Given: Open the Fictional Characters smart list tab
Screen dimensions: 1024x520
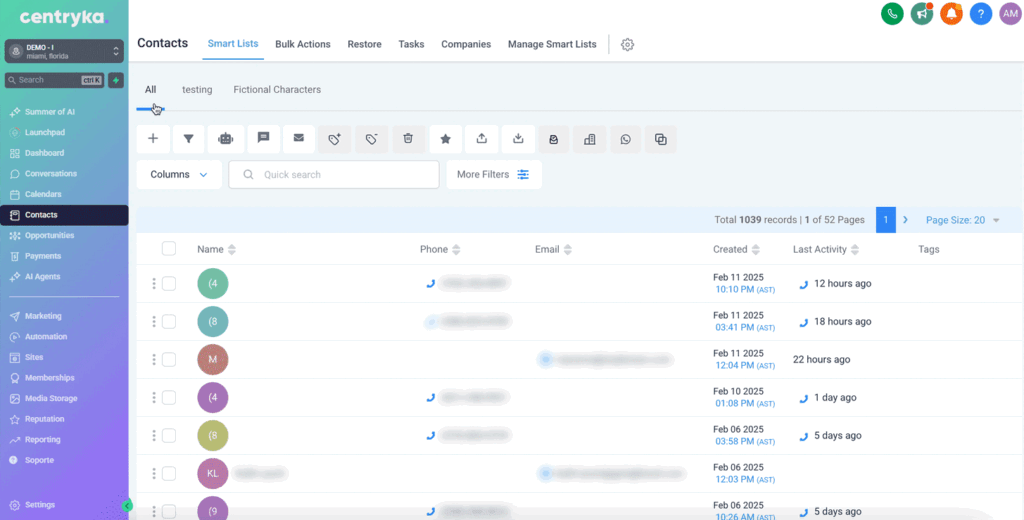Looking at the screenshot, I should [277, 90].
